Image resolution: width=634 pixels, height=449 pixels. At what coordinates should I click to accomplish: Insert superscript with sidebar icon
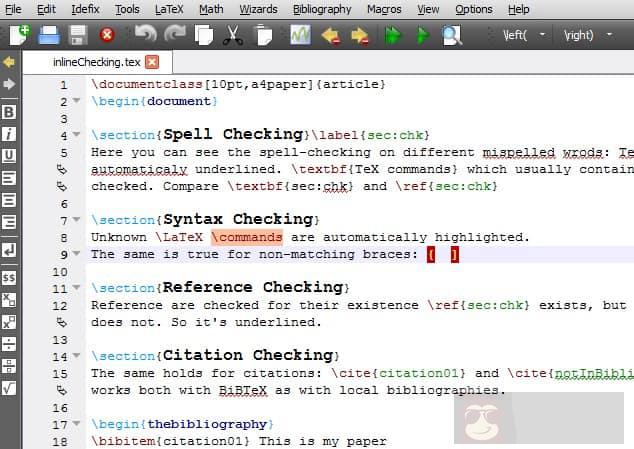click(x=9, y=322)
